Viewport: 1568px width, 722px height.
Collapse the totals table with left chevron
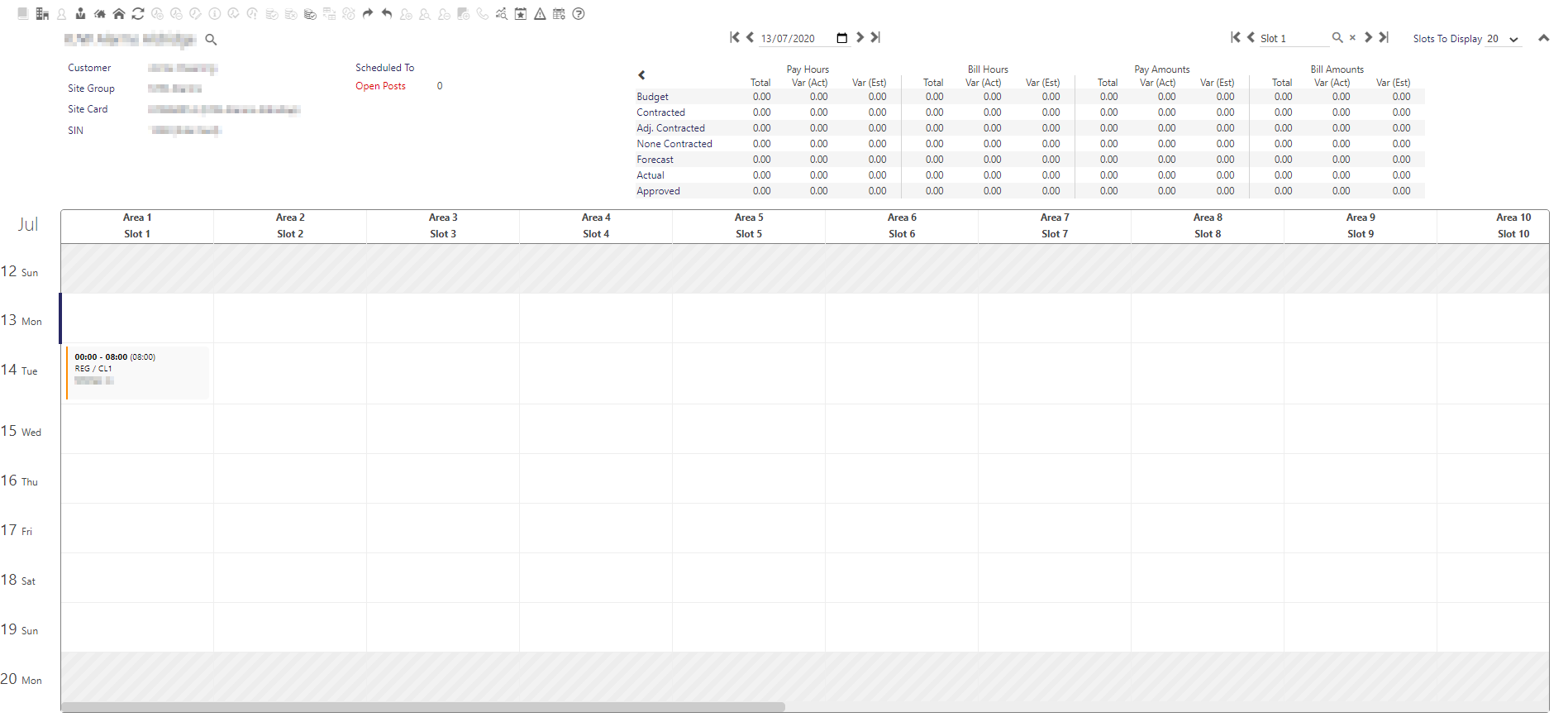pos(641,75)
